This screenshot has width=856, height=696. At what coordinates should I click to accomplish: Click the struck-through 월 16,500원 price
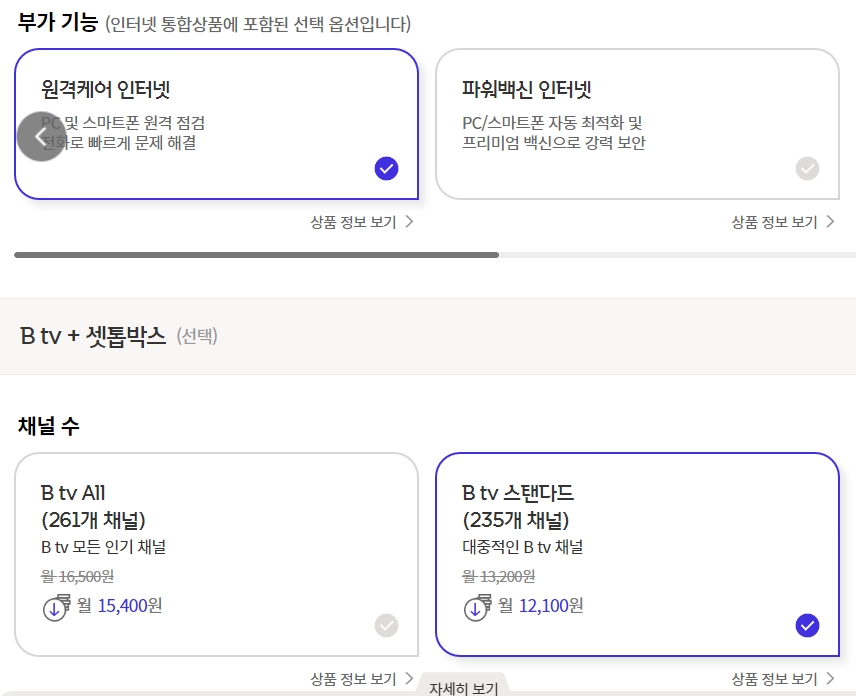(x=78, y=576)
